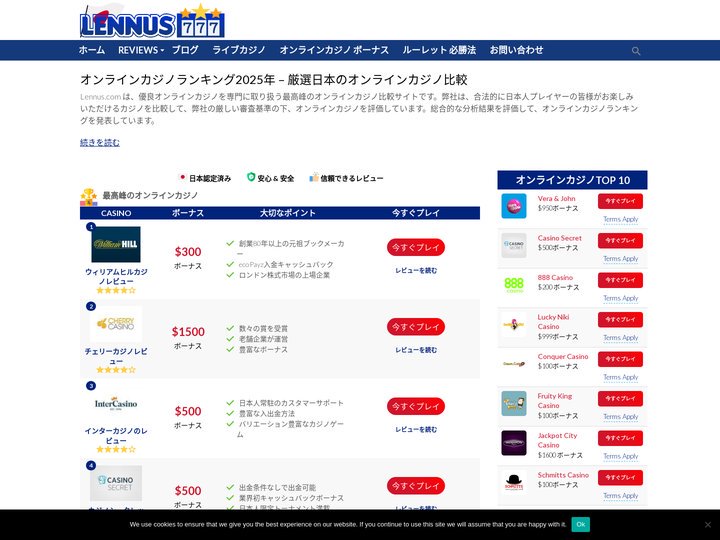
Task: Click the Cherry Casino logo
Action: (116, 324)
